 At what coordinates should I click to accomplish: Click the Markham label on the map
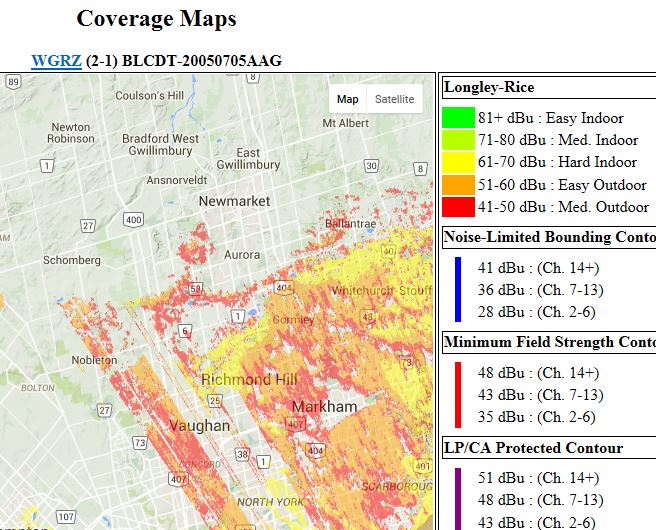pos(324,407)
